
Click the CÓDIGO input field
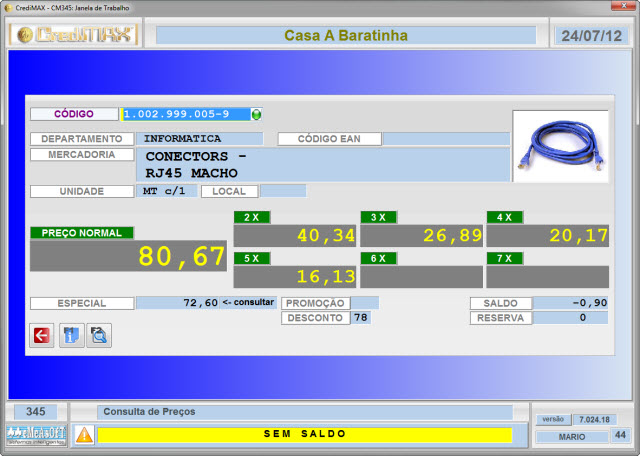pos(184,114)
